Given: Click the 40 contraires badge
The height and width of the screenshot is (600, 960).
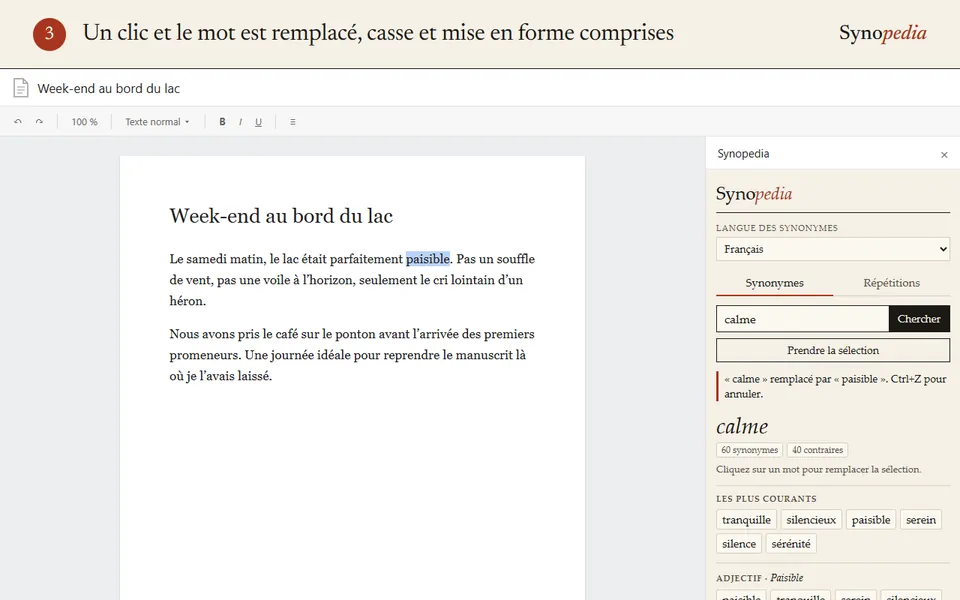Looking at the screenshot, I should click(817, 450).
